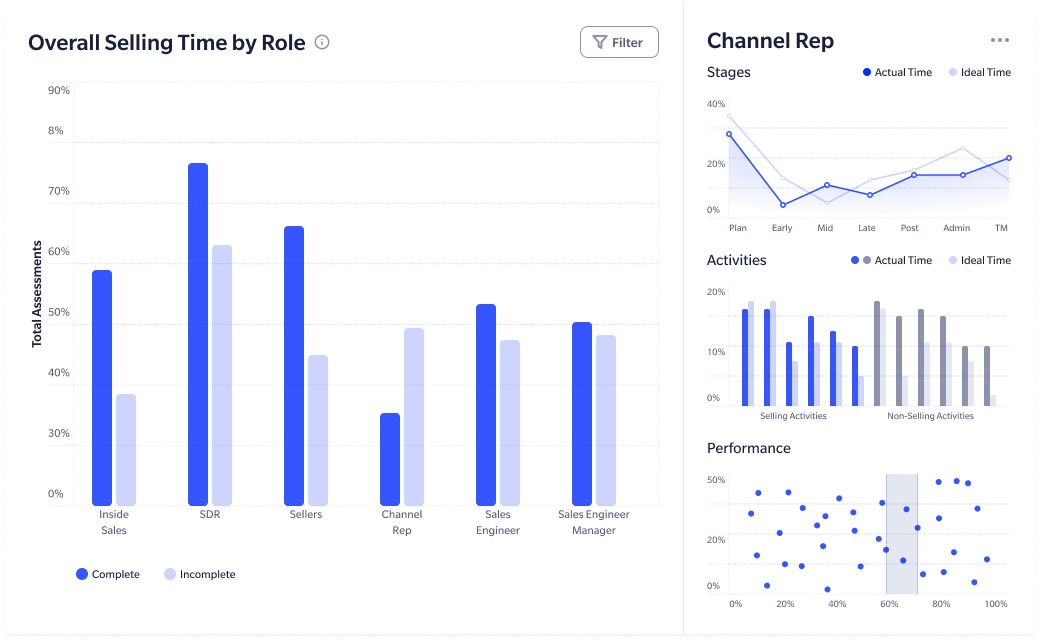Image resolution: width=1040 pixels, height=644 pixels.
Task: Click the Early stage label
Action: coord(782,228)
